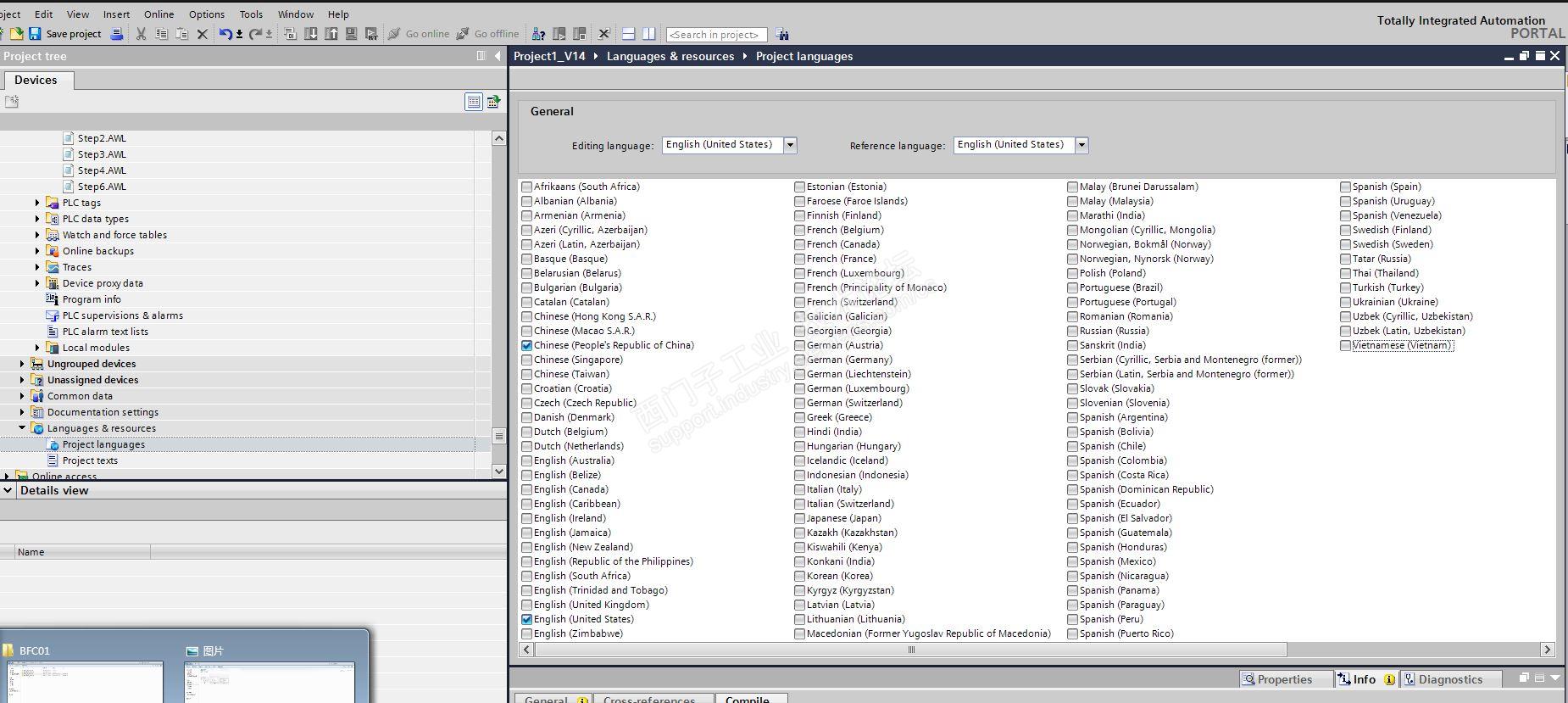Click the Cross-references X icon in toolbar
The width and height of the screenshot is (1568, 703).
click(x=603, y=34)
